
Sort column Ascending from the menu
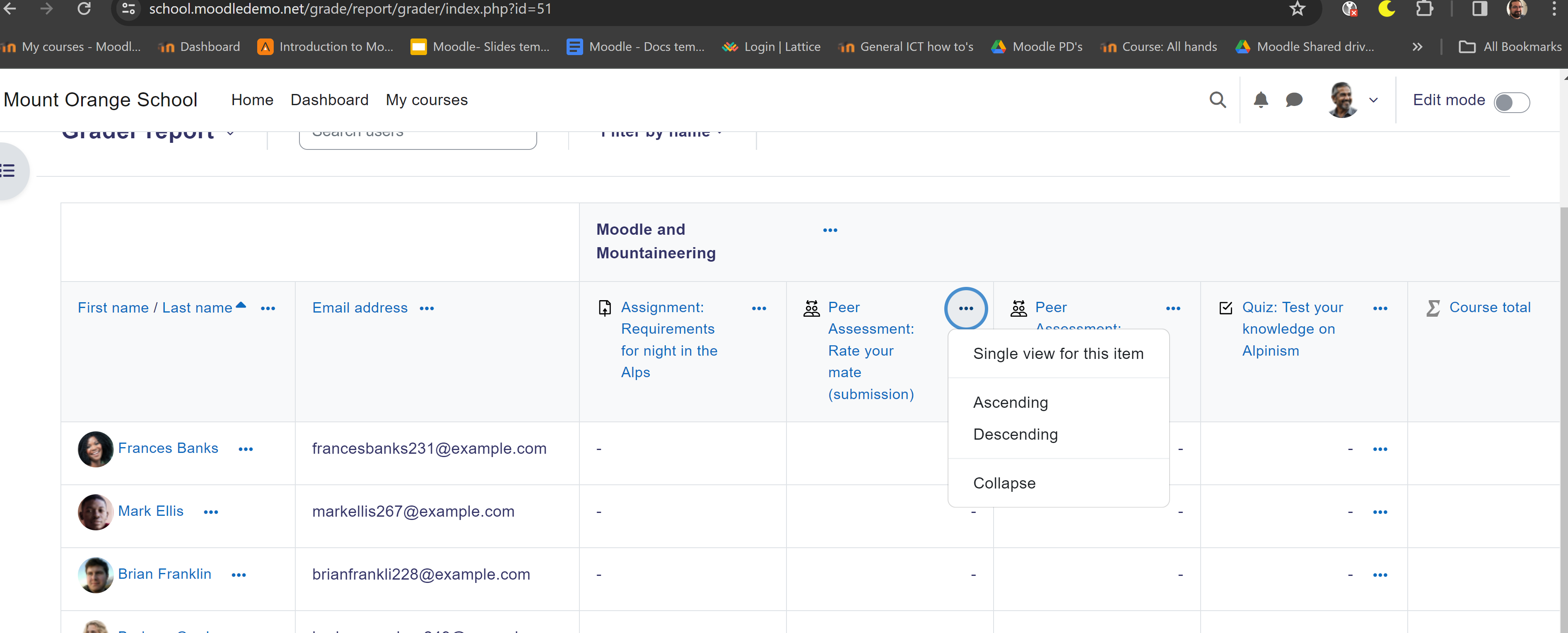pos(1058,402)
